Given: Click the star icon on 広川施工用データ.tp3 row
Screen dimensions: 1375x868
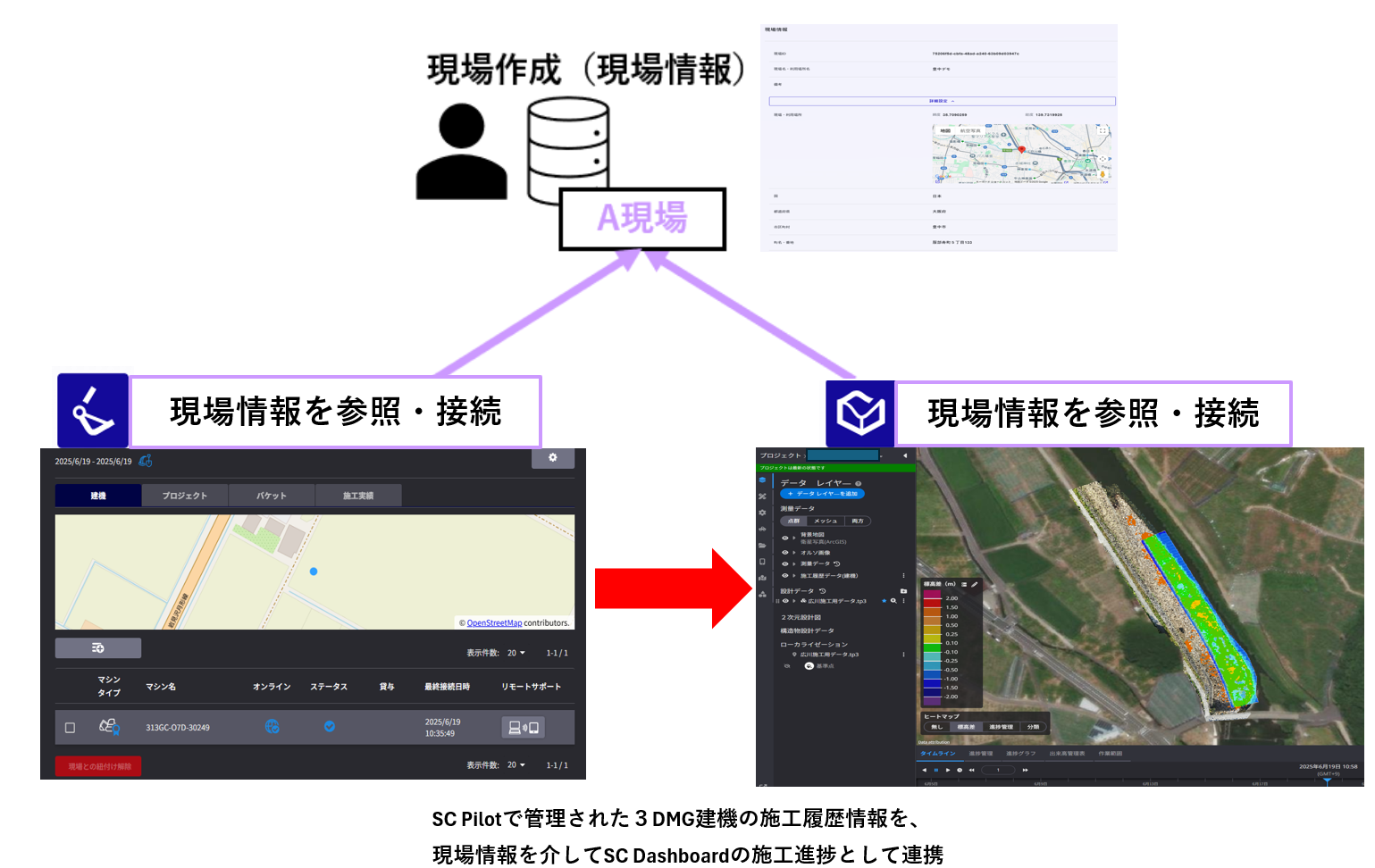Looking at the screenshot, I should [x=885, y=601].
